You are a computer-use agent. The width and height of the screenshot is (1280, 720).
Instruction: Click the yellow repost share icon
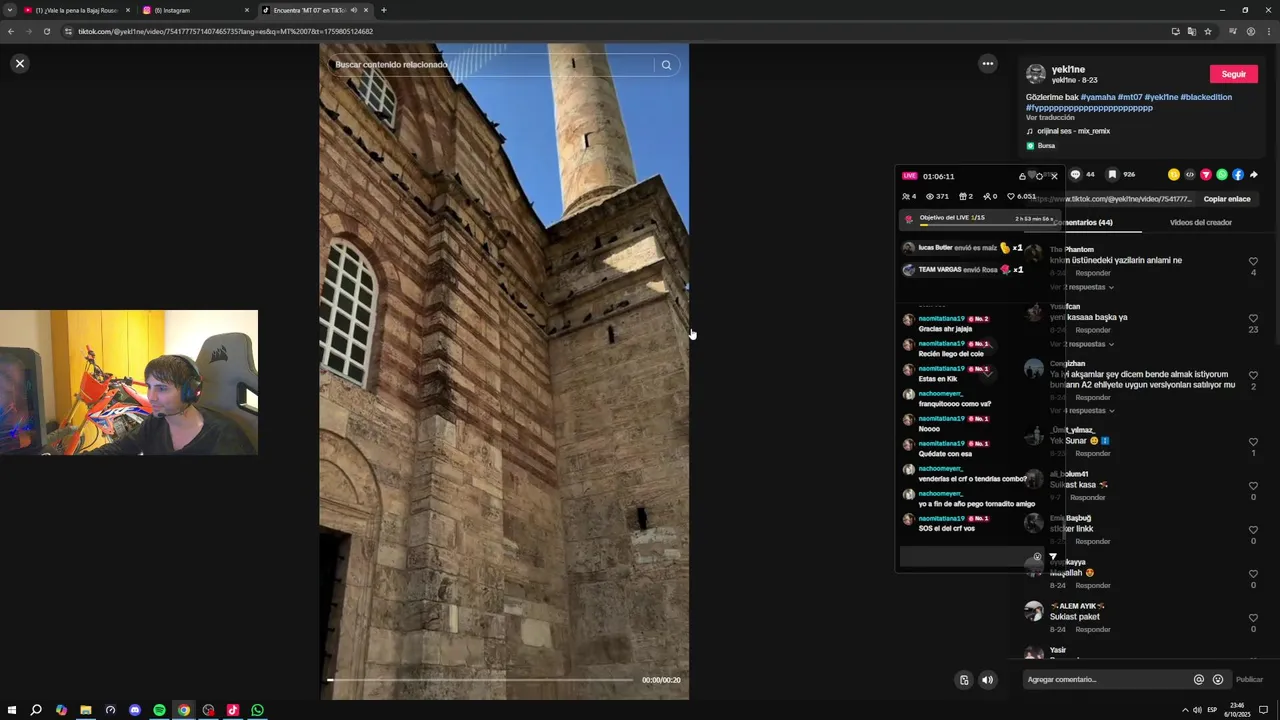click(1174, 174)
